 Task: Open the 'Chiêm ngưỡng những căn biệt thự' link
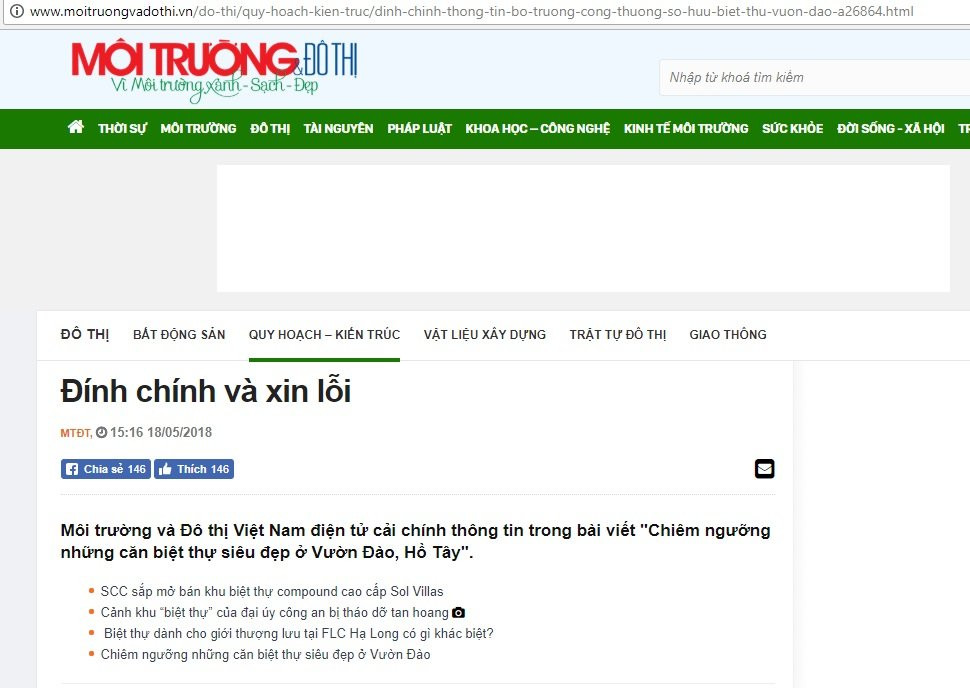[x=265, y=655]
